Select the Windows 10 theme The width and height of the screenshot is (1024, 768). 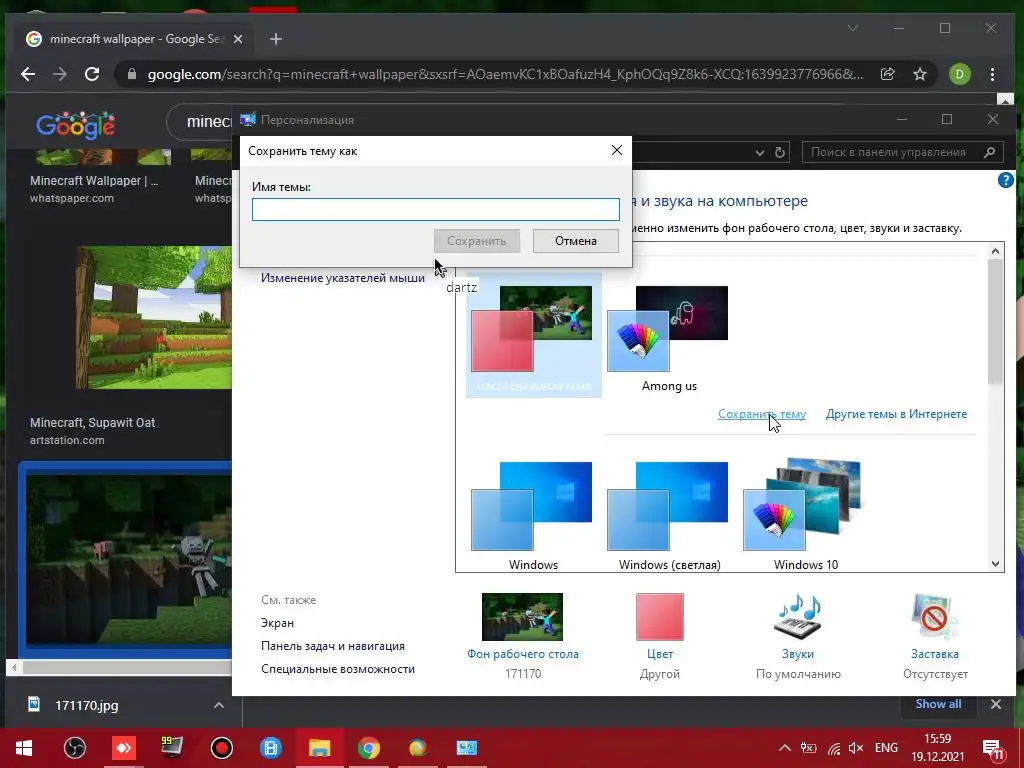pyautogui.click(x=805, y=516)
